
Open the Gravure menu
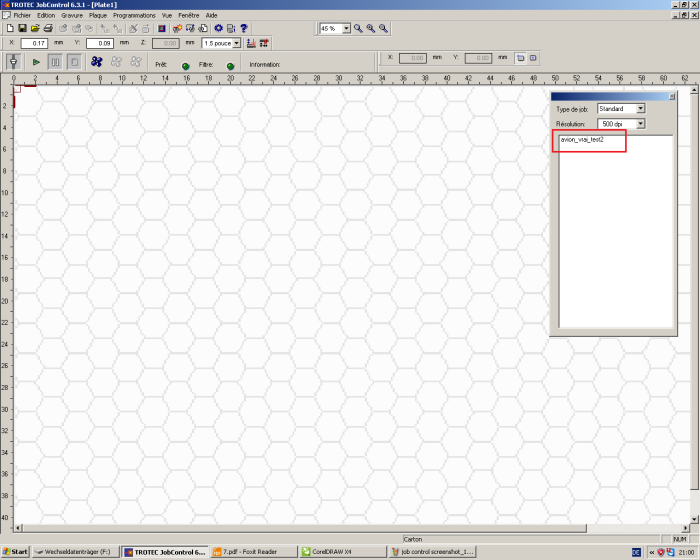(72, 15)
